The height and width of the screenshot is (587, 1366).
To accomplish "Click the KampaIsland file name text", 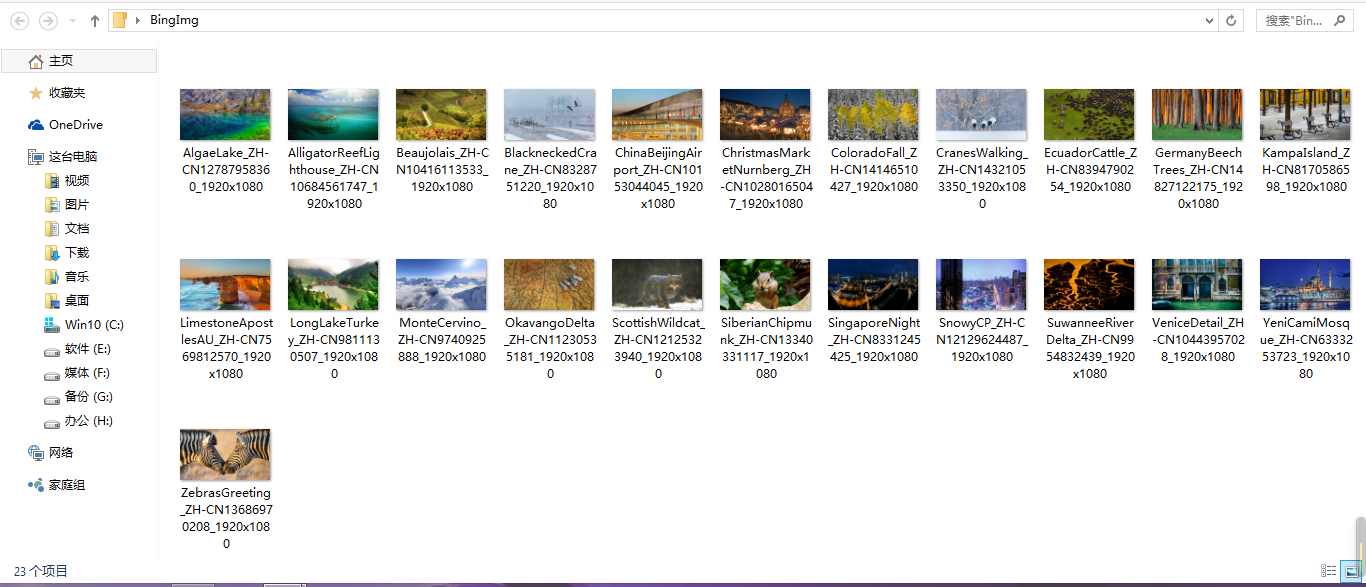I will (x=1305, y=170).
